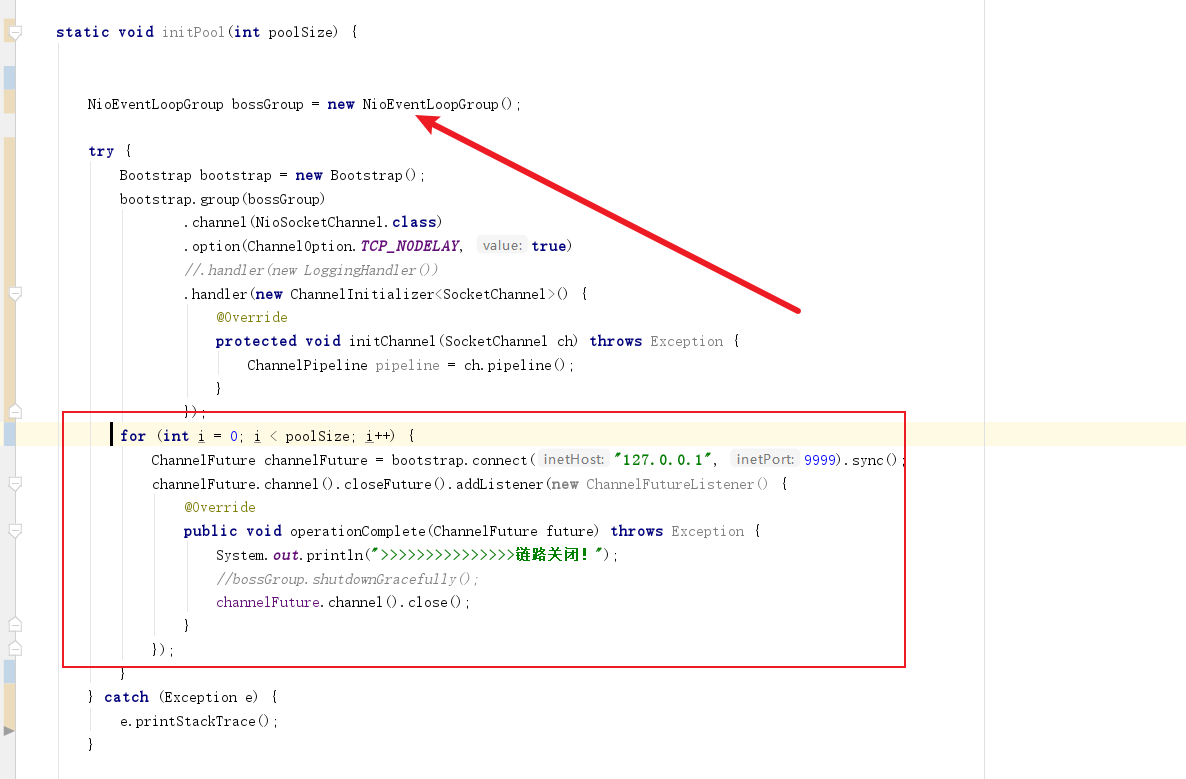
Task: Click the bossGroup variable declaration name
Action: pos(267,104)
